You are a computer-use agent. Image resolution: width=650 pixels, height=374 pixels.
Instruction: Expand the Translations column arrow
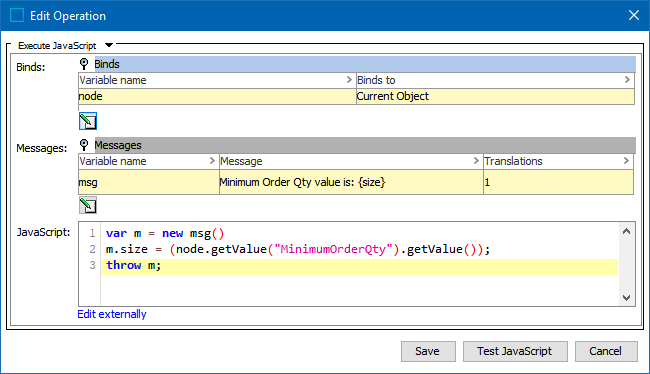[626, 160]
